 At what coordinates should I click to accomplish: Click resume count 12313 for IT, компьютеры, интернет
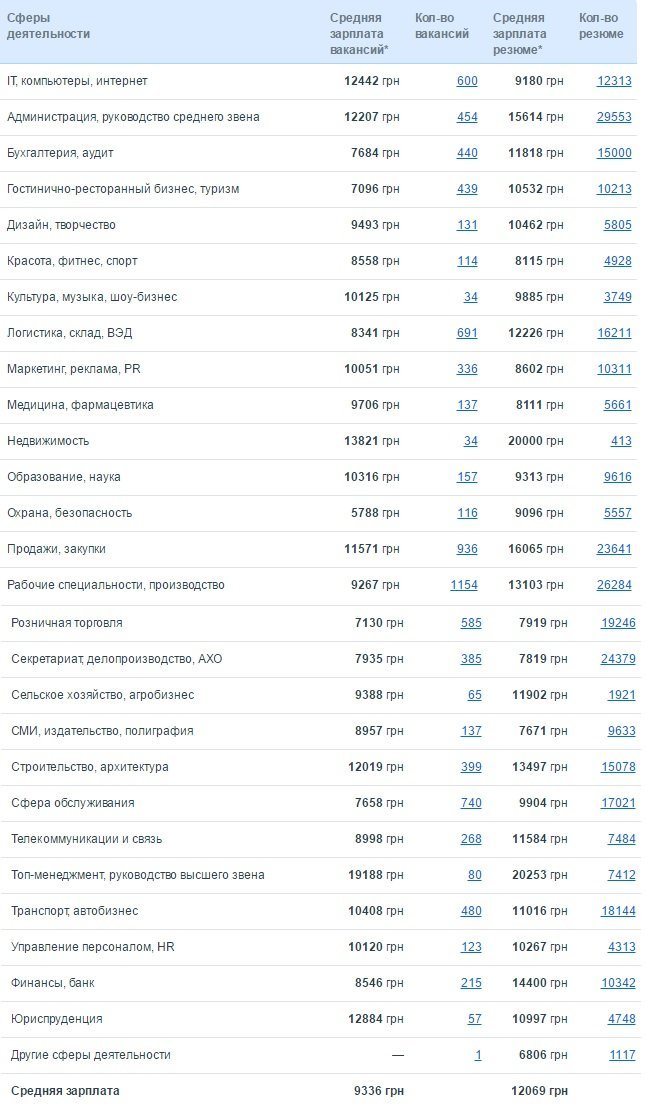click(614, 81)
